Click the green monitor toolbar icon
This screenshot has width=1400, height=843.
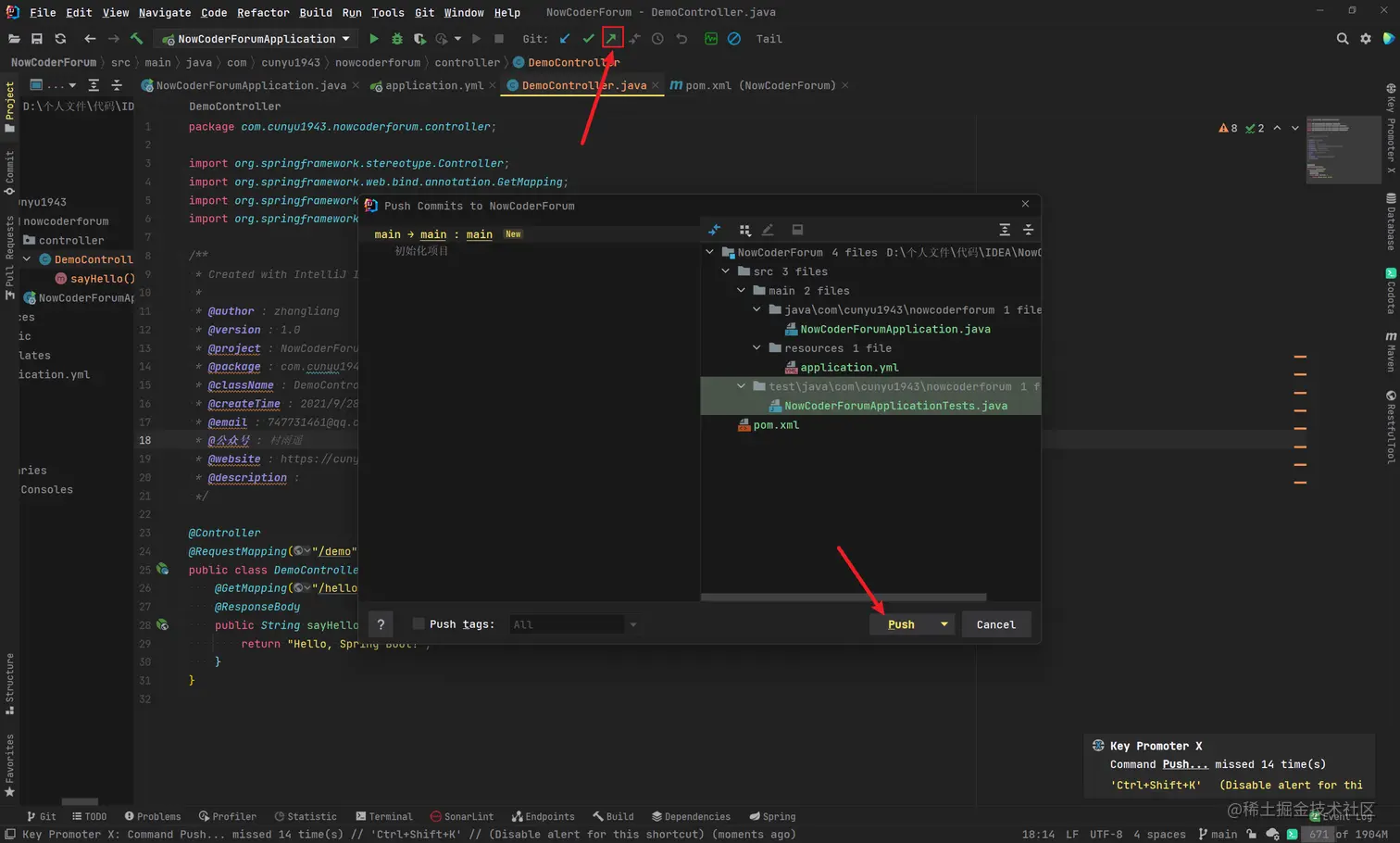coord(711,39)
